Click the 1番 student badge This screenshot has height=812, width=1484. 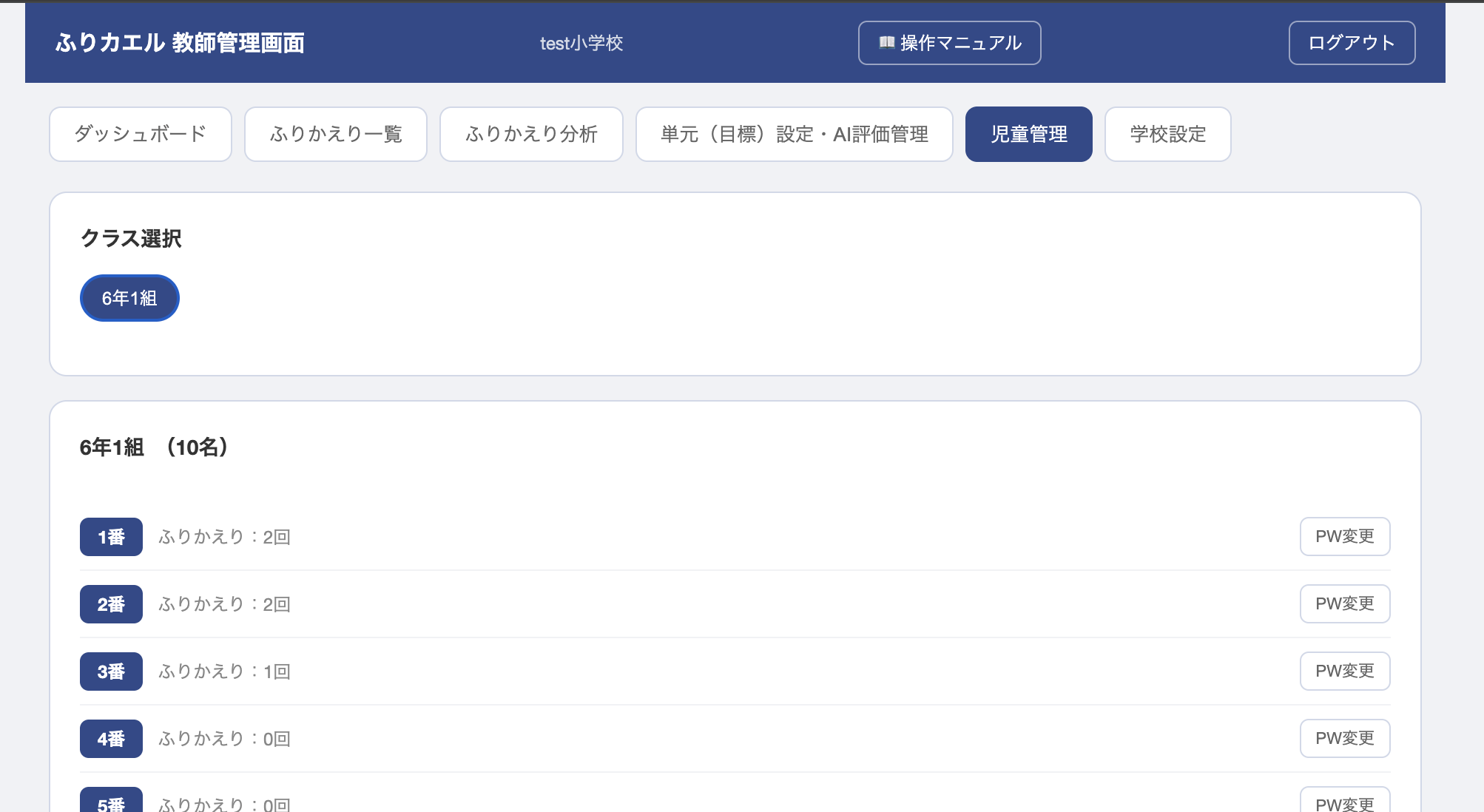tap(111, 537)
